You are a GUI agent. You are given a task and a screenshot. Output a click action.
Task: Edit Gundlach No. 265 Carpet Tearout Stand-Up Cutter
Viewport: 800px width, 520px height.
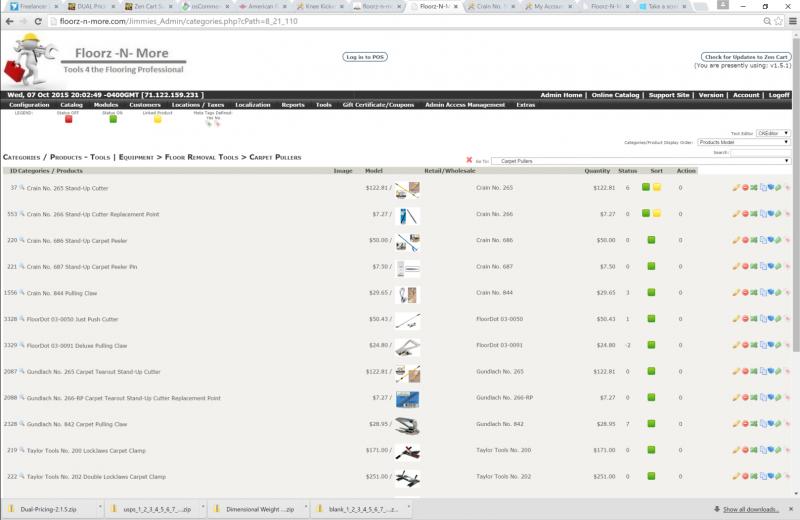coord(736,372)
